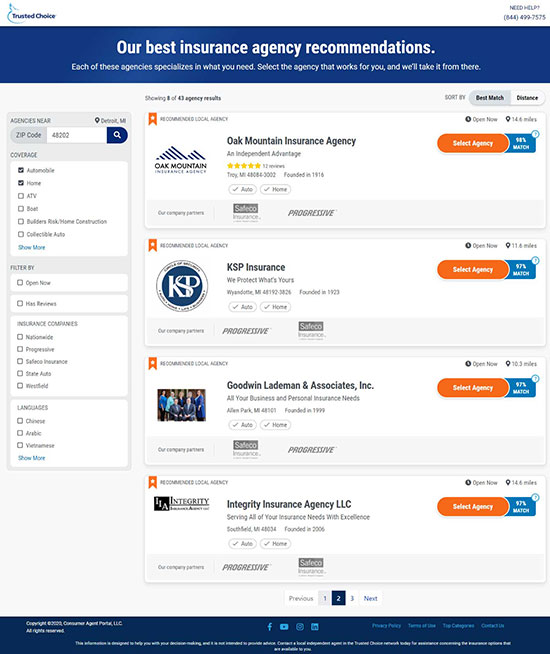Viewport: 550px width, 654px height.
Task: Click the Detroit, MI location pin icon
Action: pyautogui.click(x=97, y=120)
